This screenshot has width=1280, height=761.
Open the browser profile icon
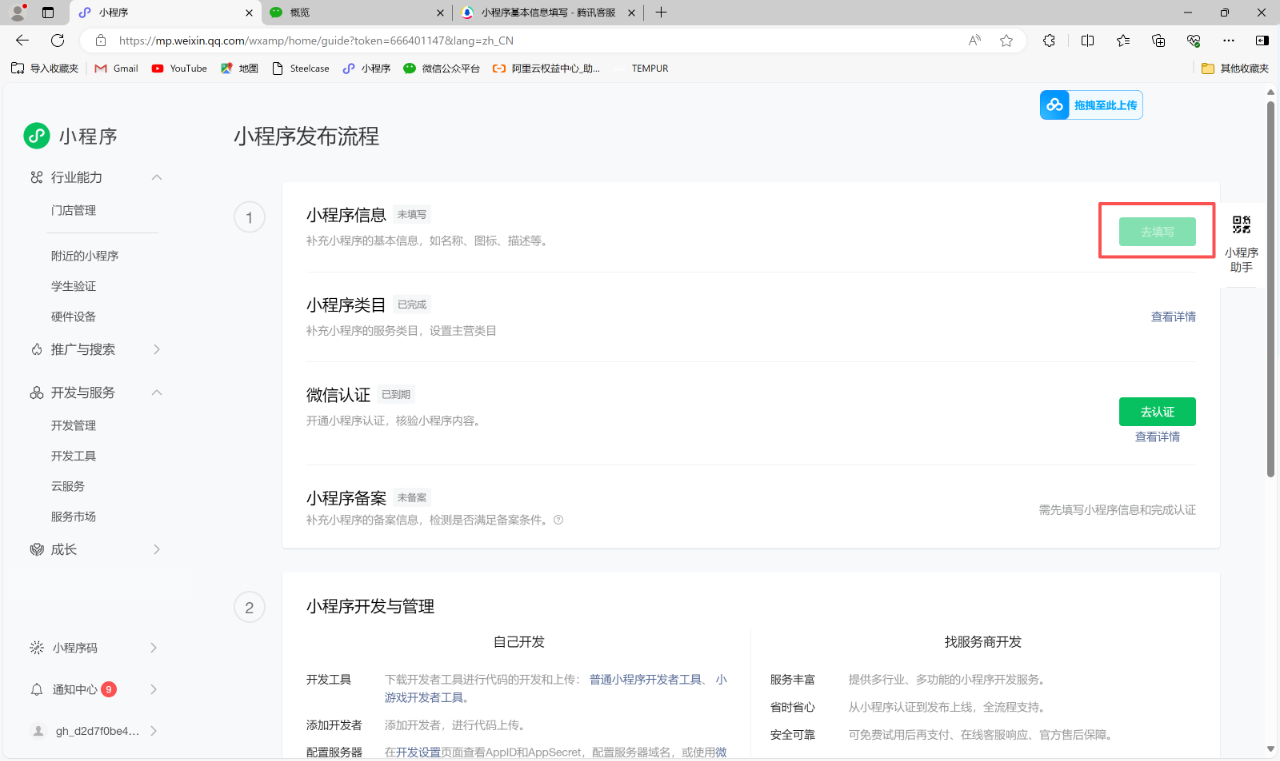(17, 13)
